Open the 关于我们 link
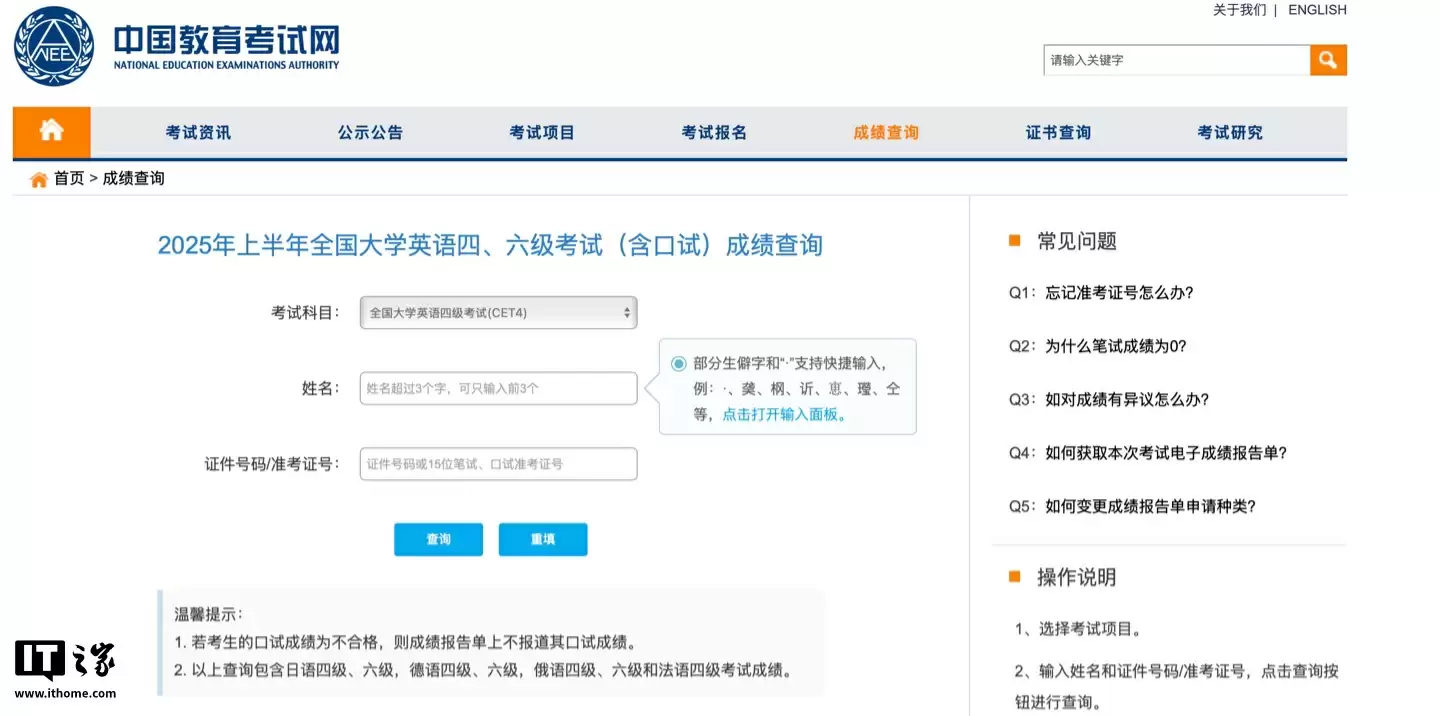 coord(1239,10)
